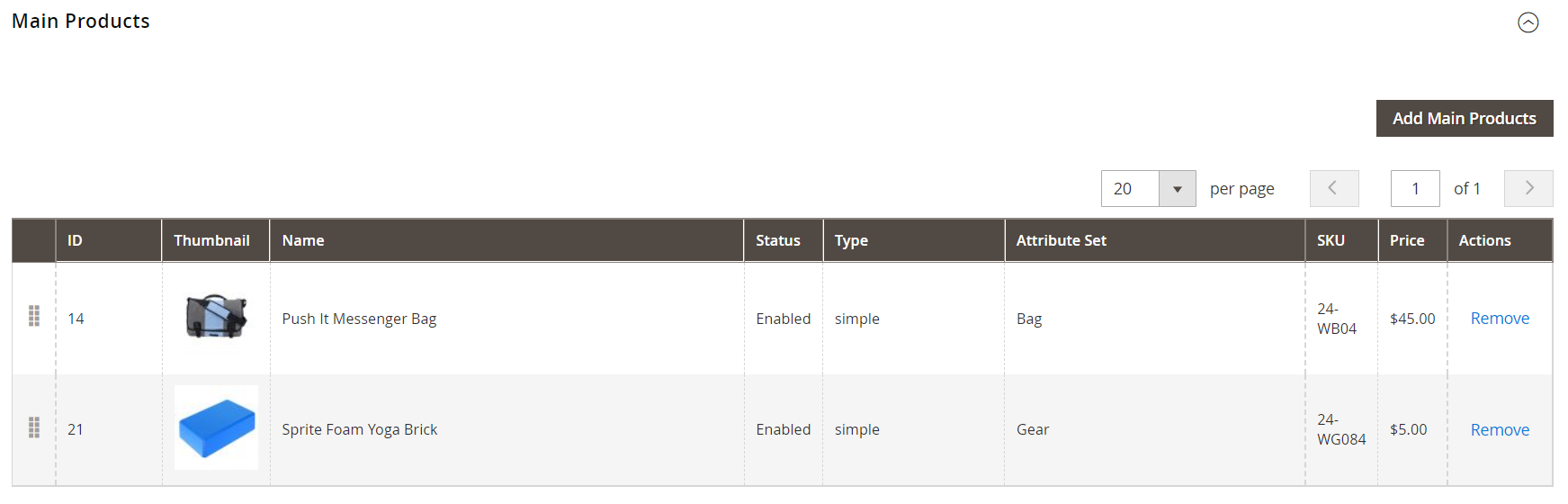Collapse the Main Products section
The height and width of the screenshot is (504, 1568).
tap(1528, 22)
